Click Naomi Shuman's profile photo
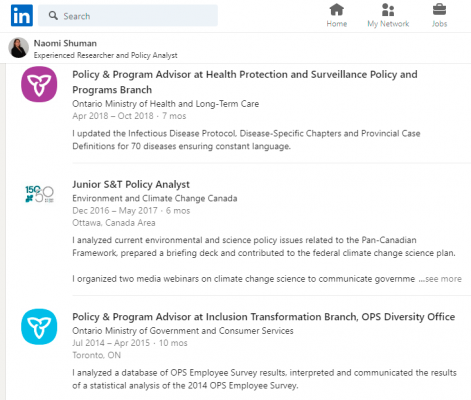Image resolution: width=471 pixels, height=400 pixels. coord(18,48)
